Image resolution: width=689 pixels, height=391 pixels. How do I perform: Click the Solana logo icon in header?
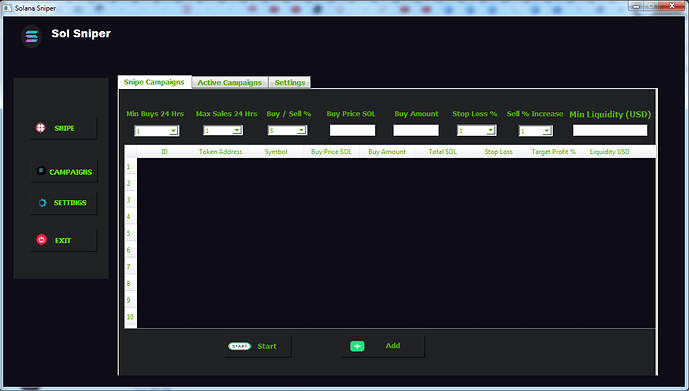point(32,36)
